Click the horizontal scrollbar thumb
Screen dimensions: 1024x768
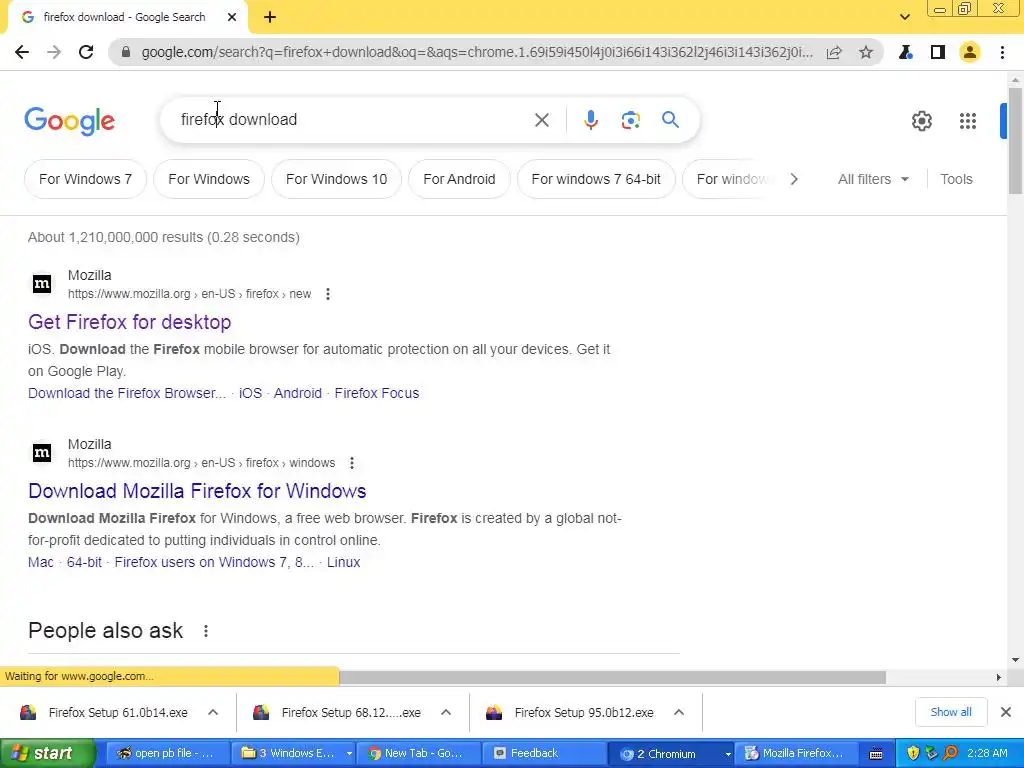(613, 677)
